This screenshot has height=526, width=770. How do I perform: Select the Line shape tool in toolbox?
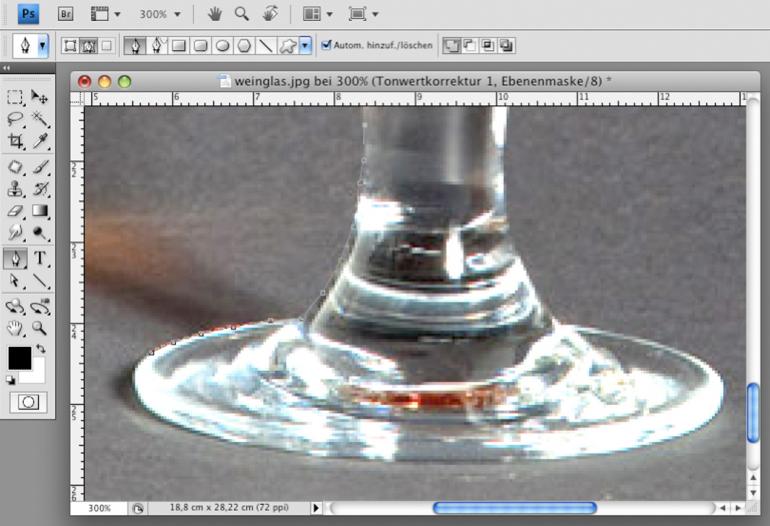40,280
